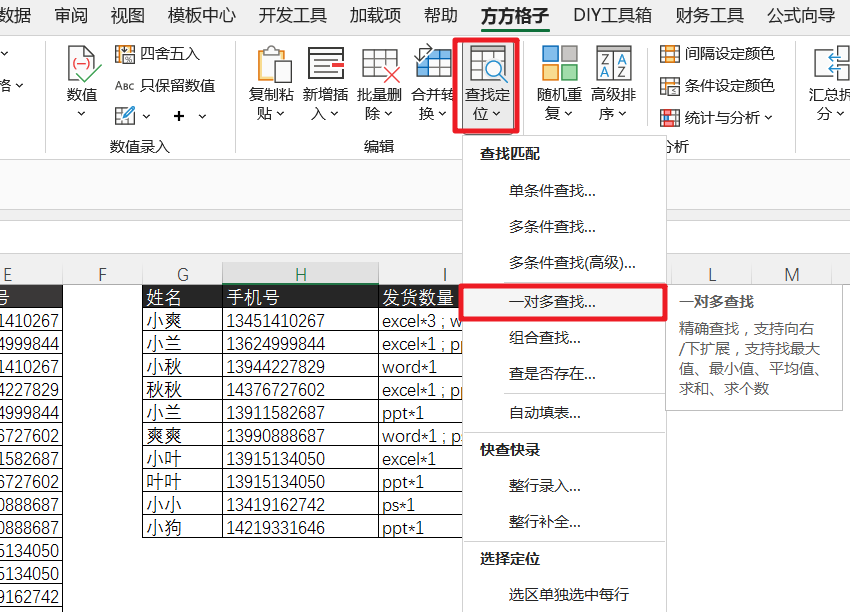850x612 pixels.
Task: Click the cell containing 13944227829
Action: [275, 366]
